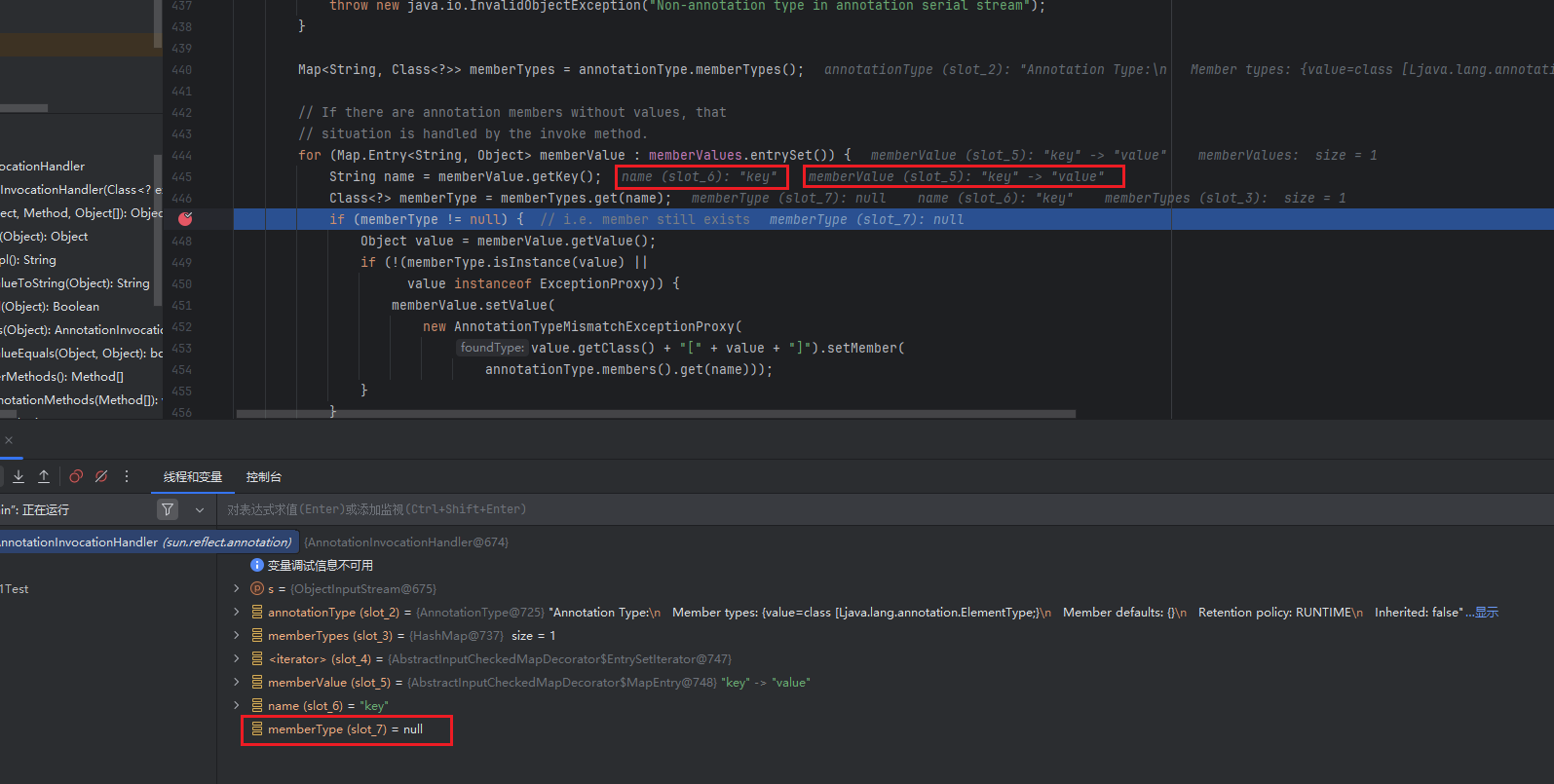Click the Step Into download-arrow icon
The width and height of the screenshot is (1554, 784).
(x=19, y=476)
